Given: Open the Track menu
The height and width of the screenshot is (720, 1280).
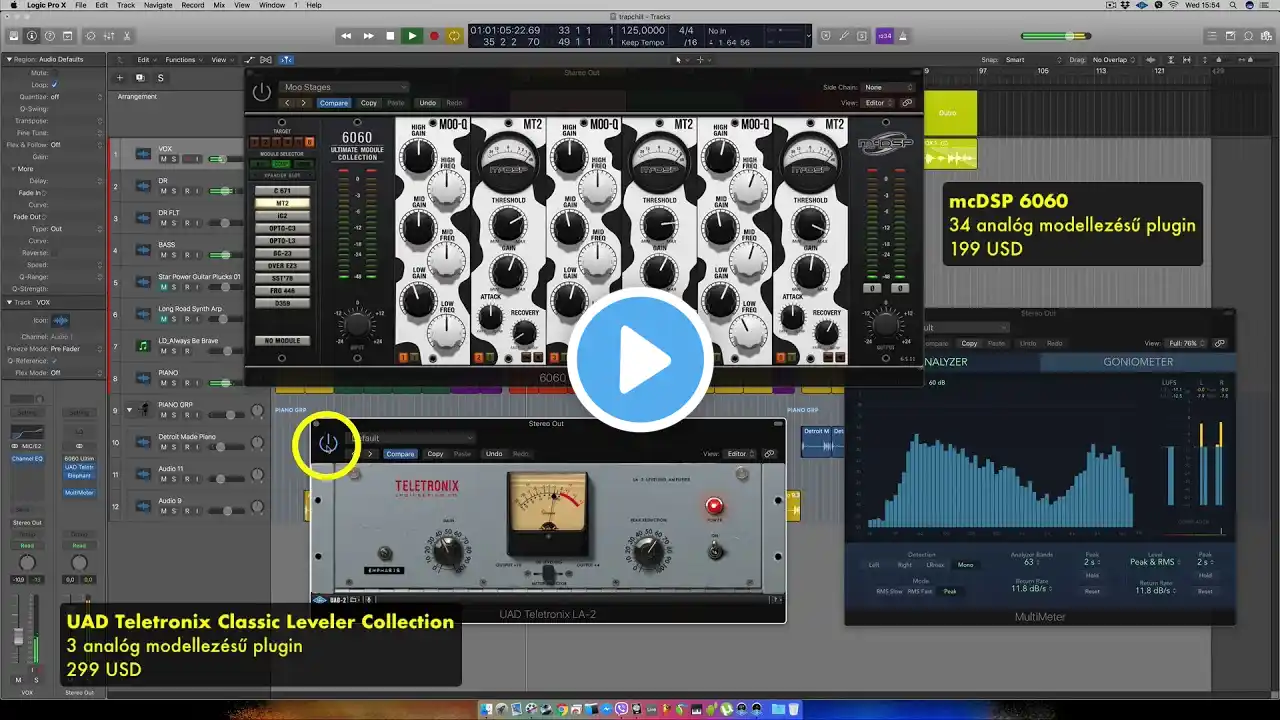Looking at the screenshot, I should pyautogui.click(x=126, y=5).
